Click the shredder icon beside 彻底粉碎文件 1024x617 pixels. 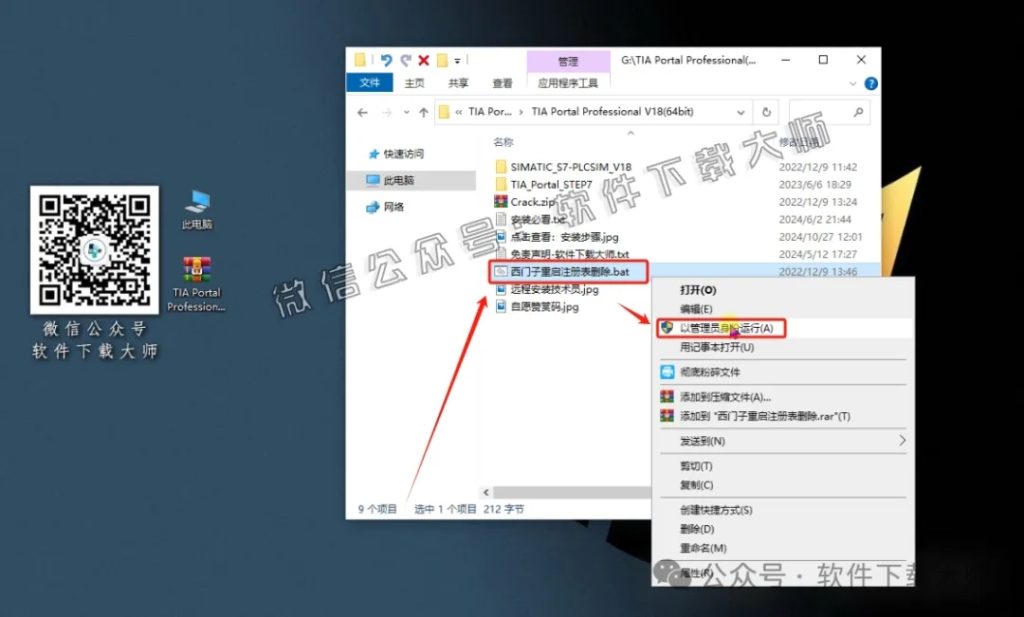[x=667, y=371]
